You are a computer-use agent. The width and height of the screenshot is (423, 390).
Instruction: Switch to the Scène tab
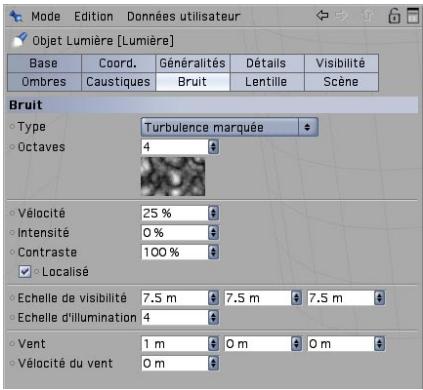(341, 82)
